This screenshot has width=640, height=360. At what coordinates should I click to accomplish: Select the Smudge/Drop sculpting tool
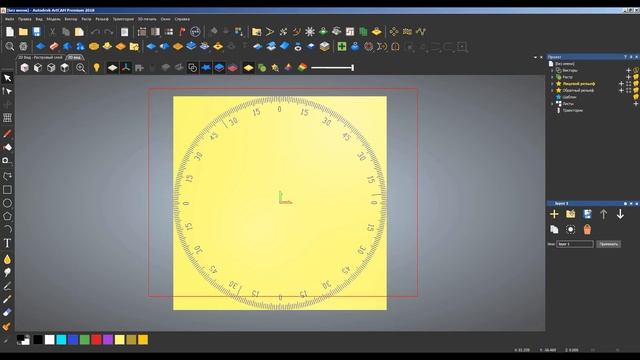pos(7,259)
